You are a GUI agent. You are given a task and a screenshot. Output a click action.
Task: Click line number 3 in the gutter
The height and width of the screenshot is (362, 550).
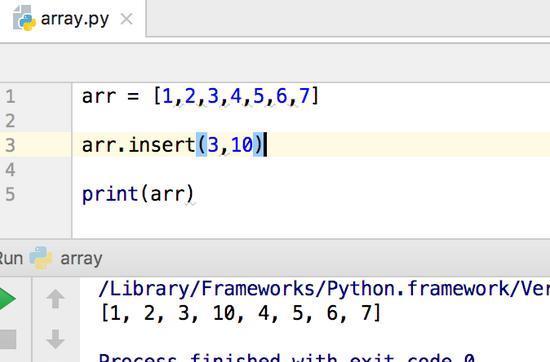point(10,145)
